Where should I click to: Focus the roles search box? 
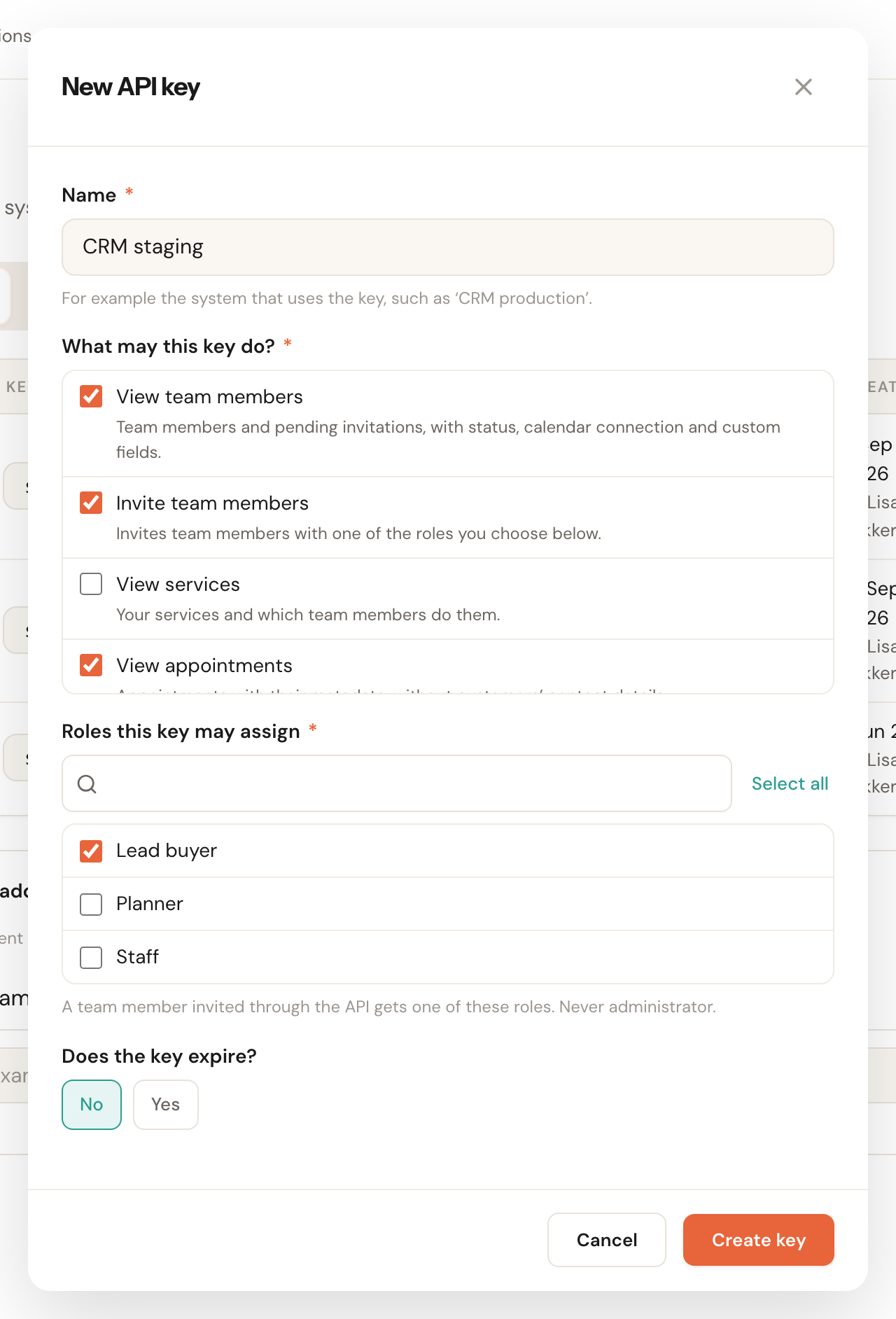[397, 783]
